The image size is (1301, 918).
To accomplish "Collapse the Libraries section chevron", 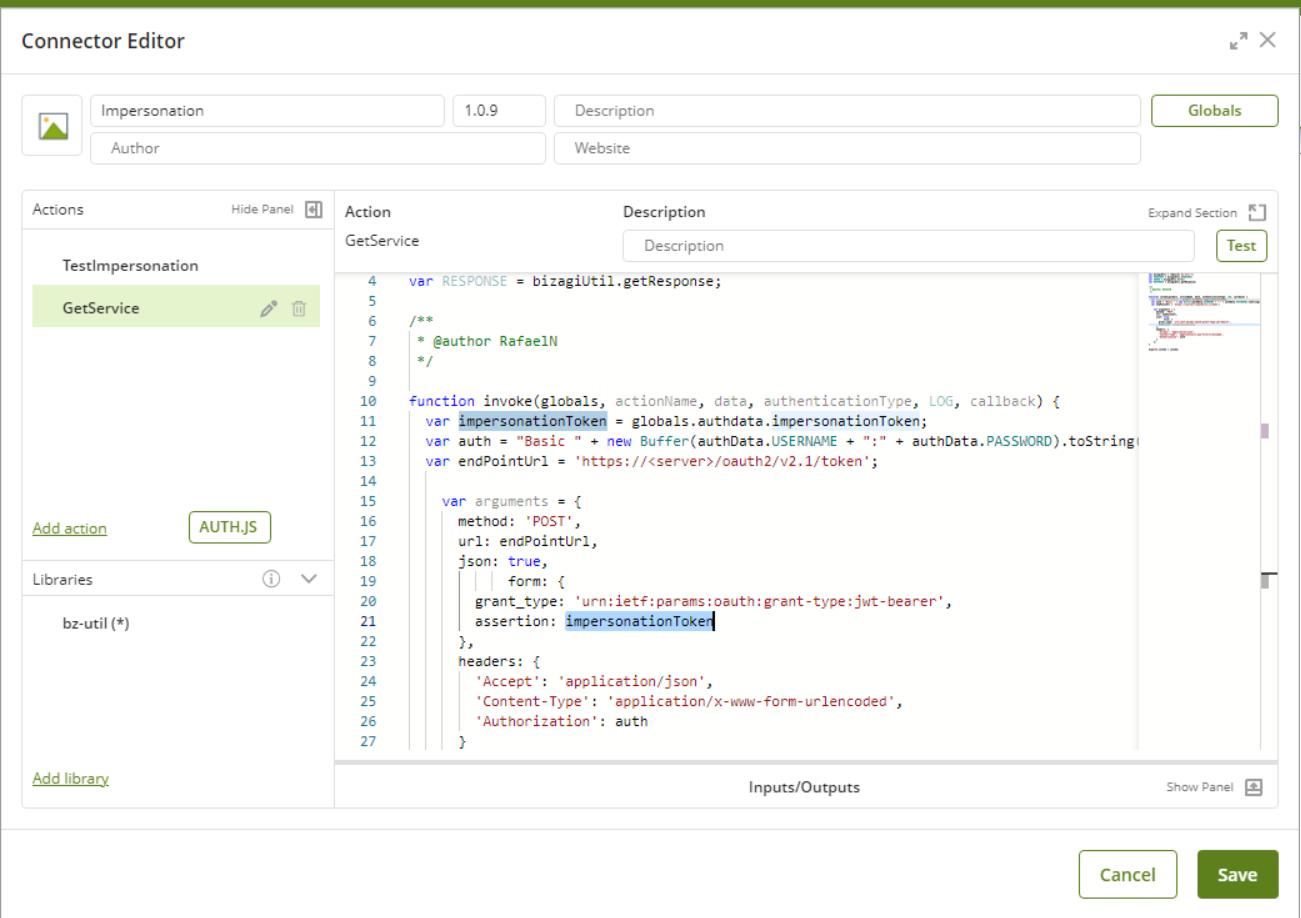I will tap(308, 579).
